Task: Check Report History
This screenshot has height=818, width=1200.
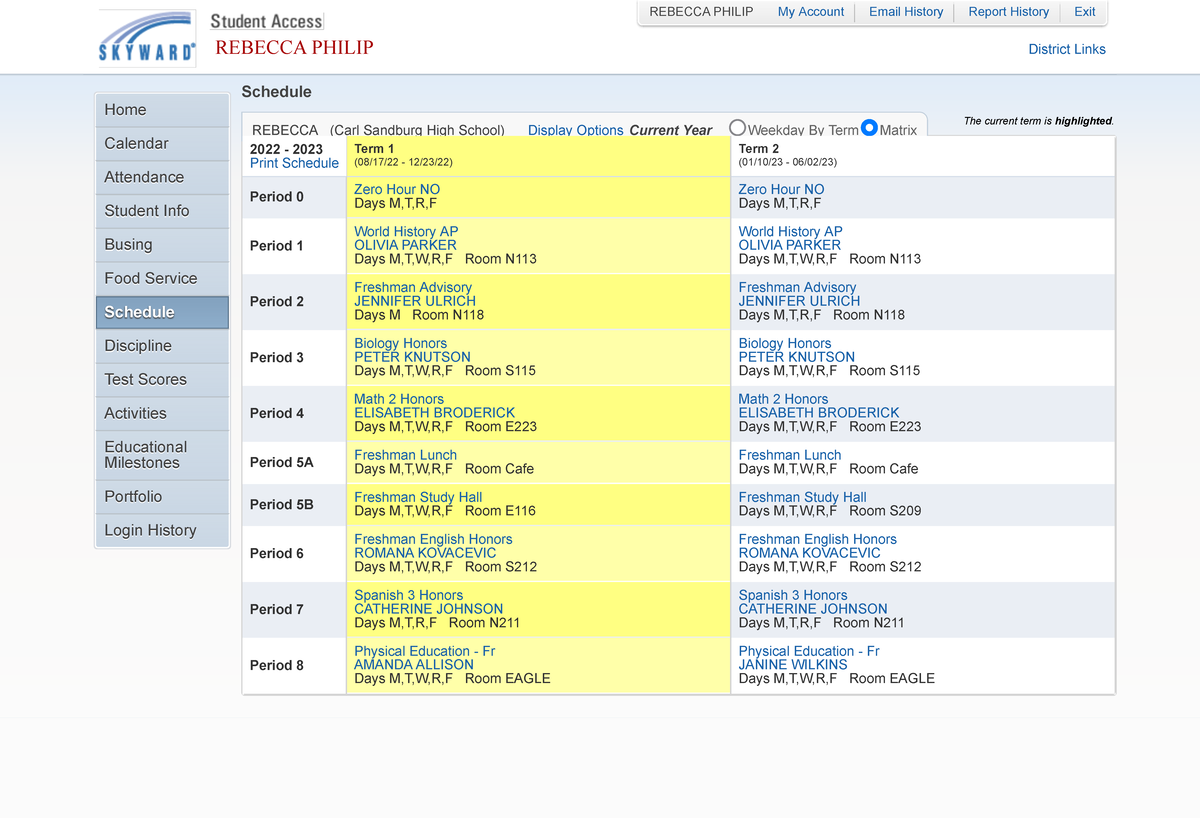Action: coord(1008,12)
